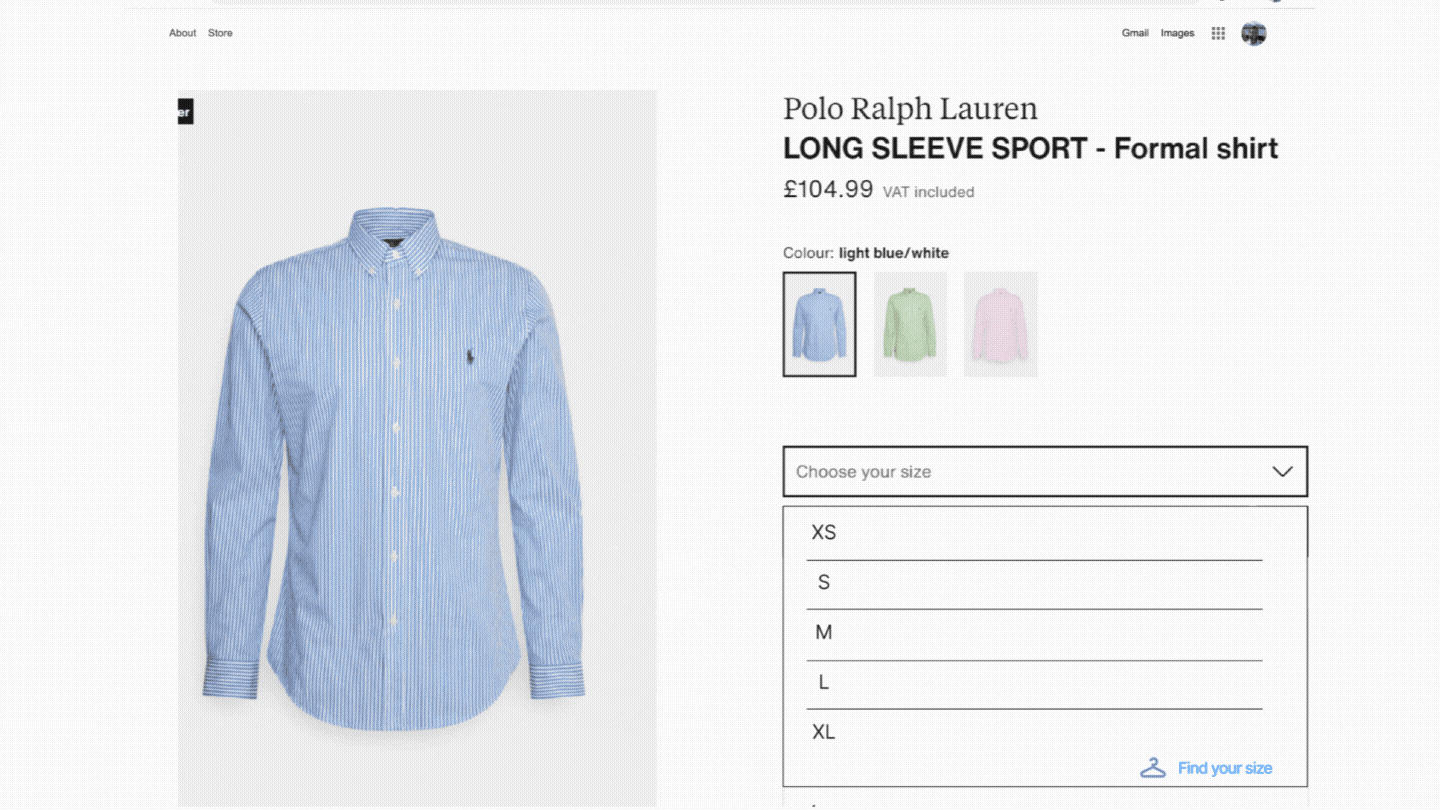Select size XS from the list

tap(1034, 533)
